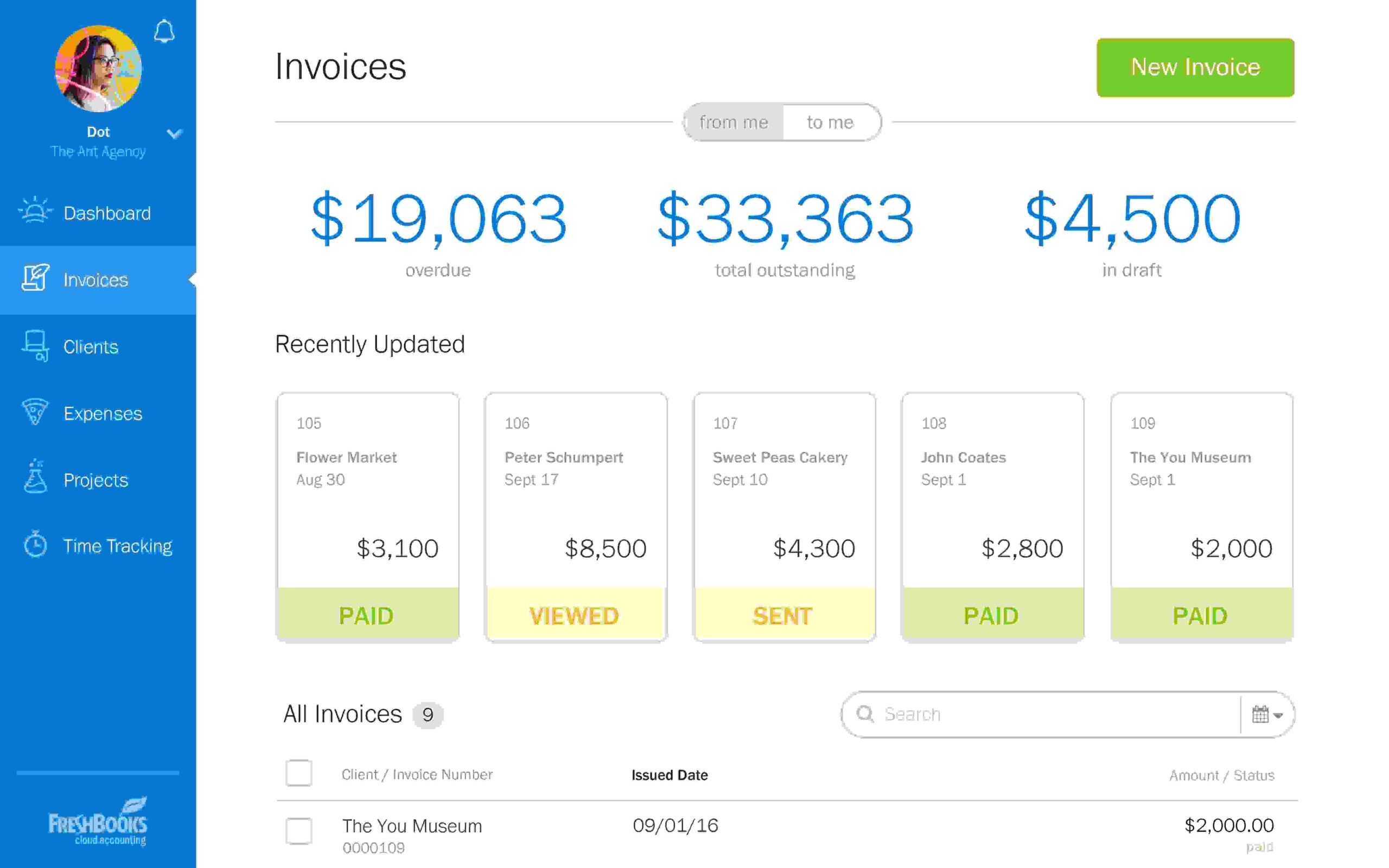Click the SENT status bar on invoice 107

click(783, 615)
